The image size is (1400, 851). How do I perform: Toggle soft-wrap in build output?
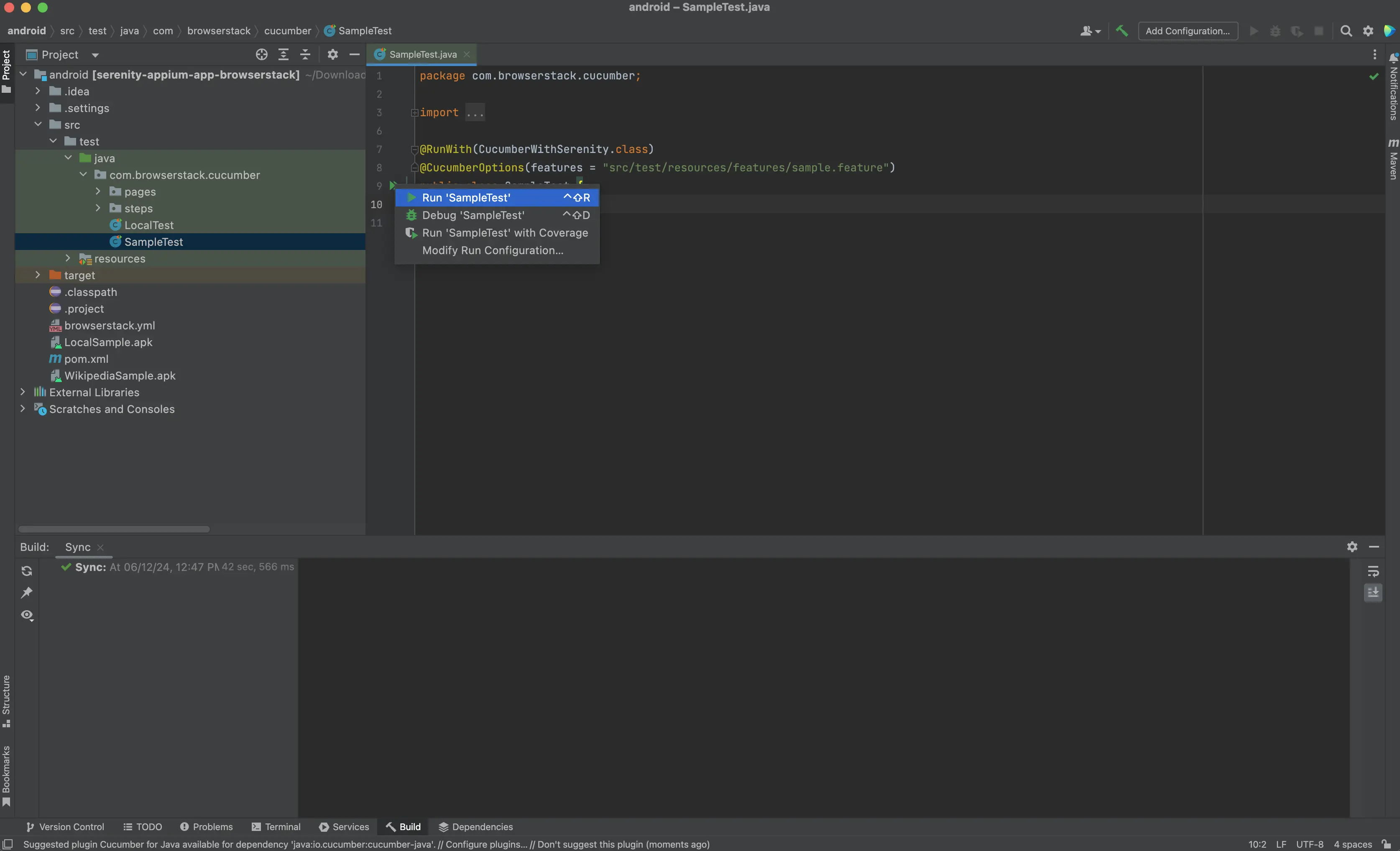(x=1373, y=571)
